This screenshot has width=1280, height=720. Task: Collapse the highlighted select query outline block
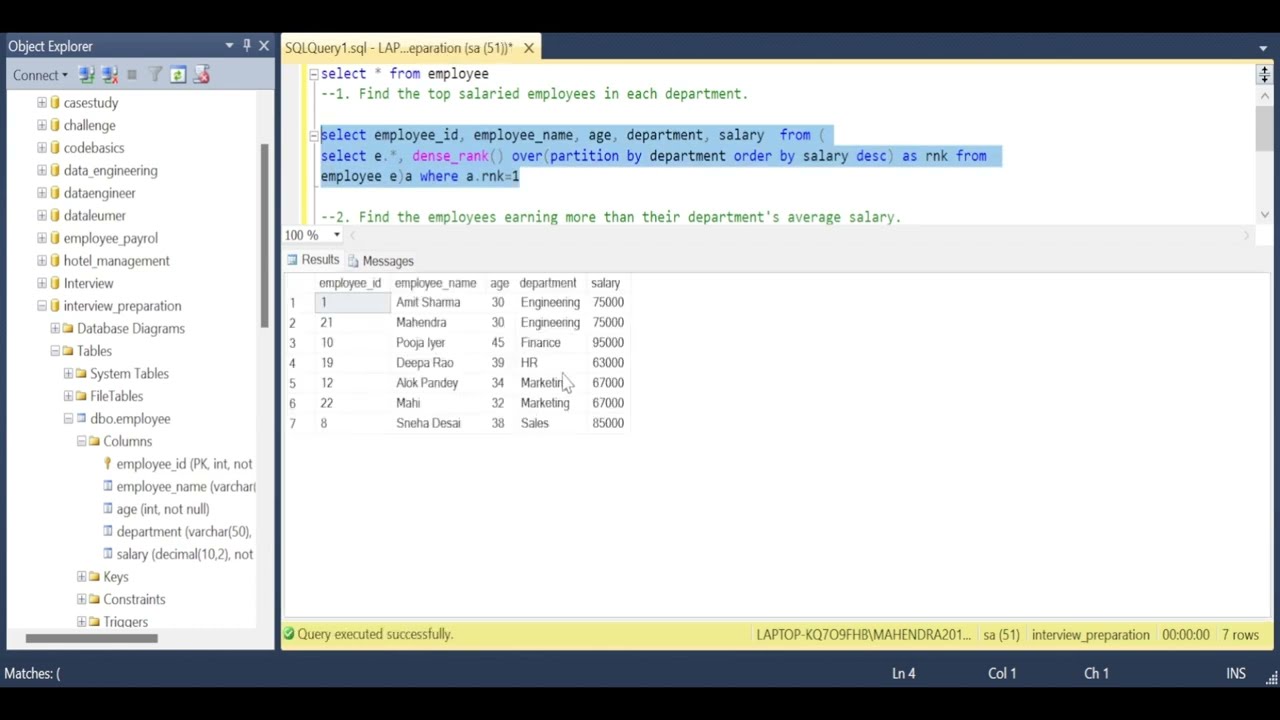(313, 135)
